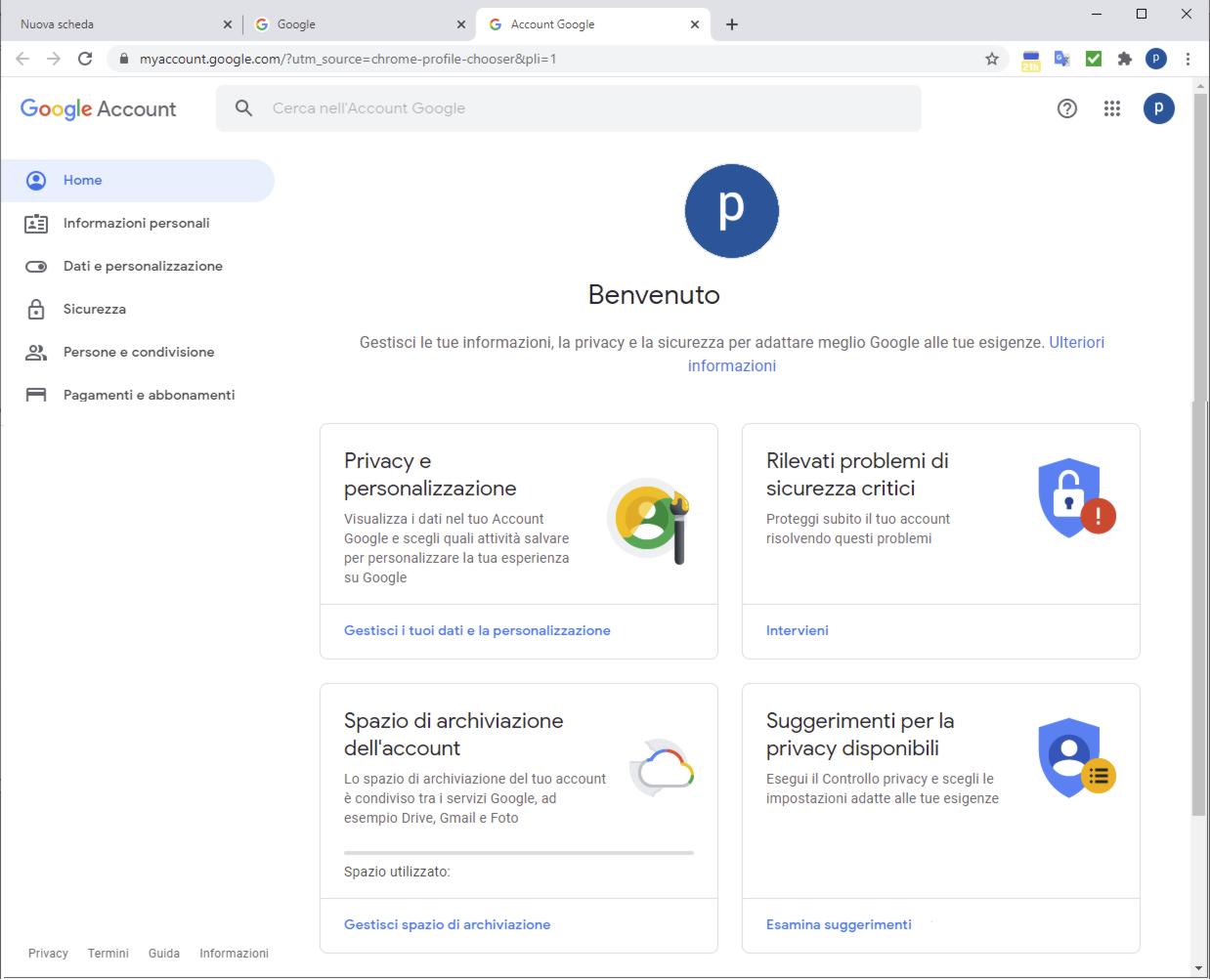
Task: Click the Spazio di archiviazione dell'account heading
Action: coord(454,735)
